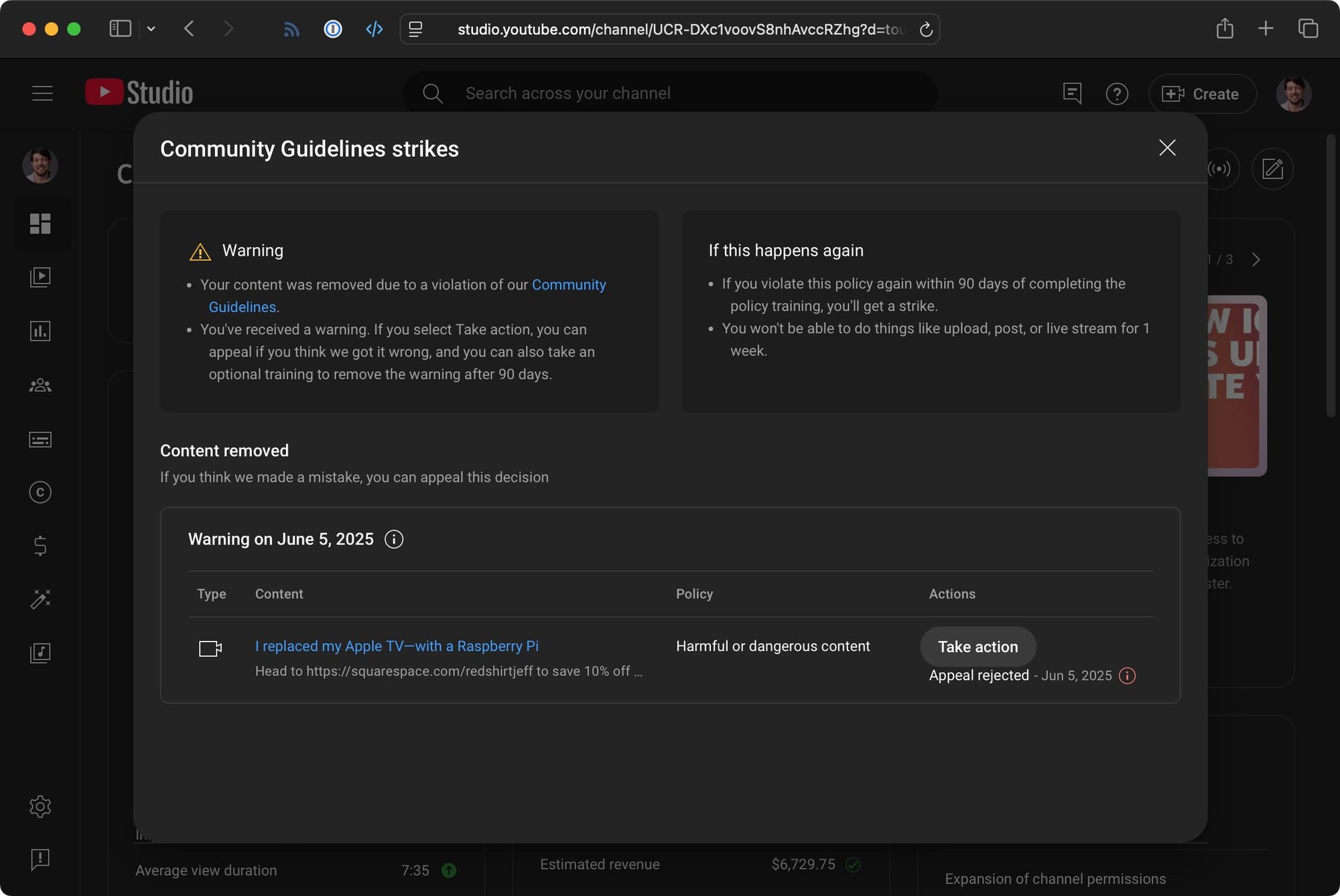
Task: Open the Subtitles section in the sidebar
Action: click(x=41, y=440)
